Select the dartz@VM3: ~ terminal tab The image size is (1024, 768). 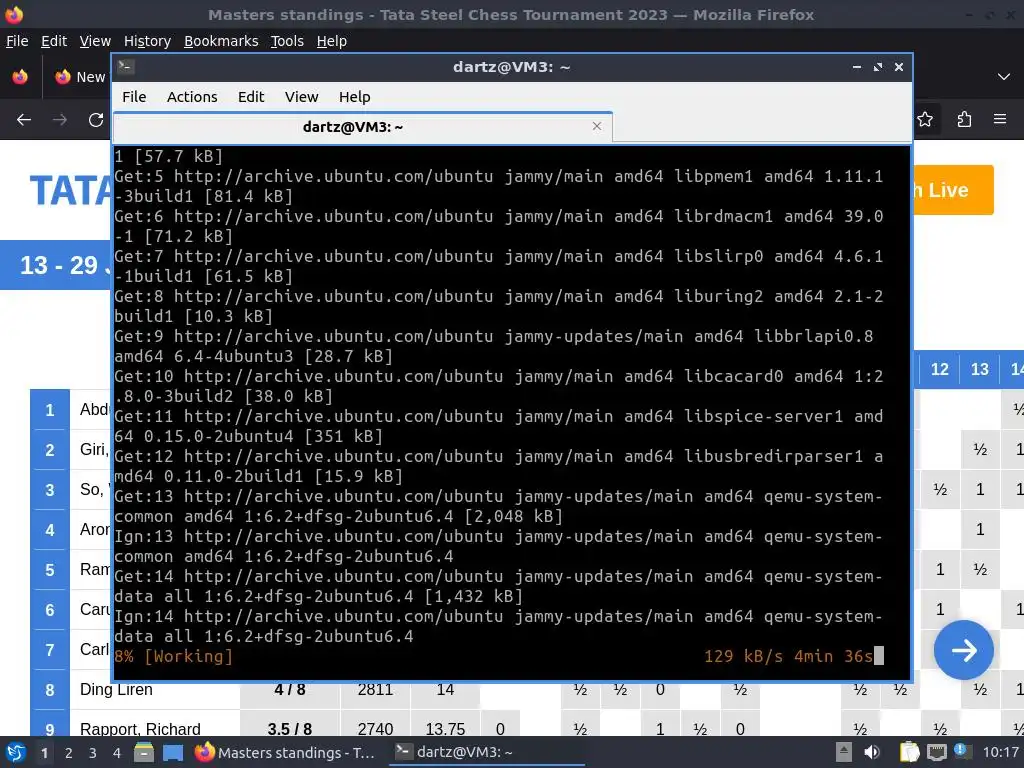(363, 127)
